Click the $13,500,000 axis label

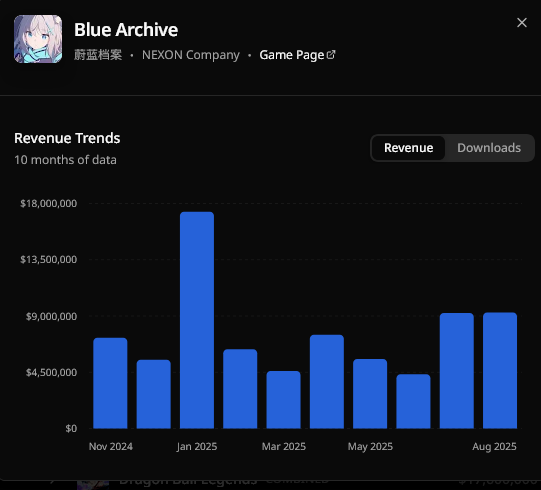point(49,259)
